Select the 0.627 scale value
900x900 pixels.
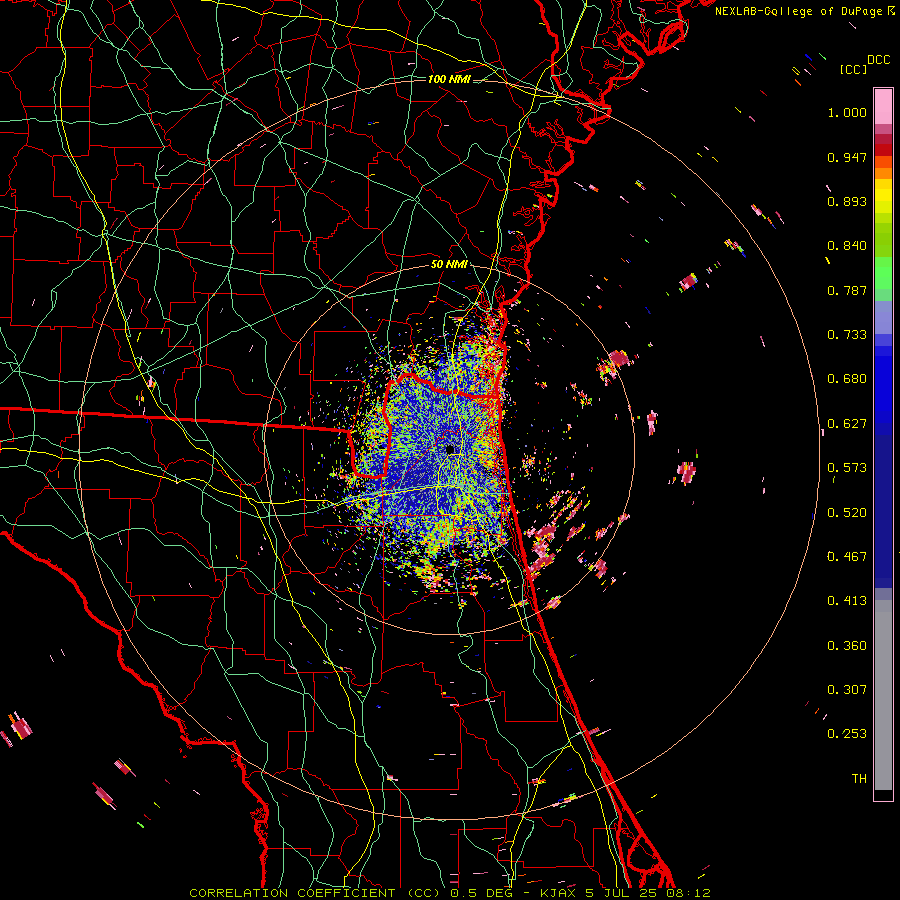847,424
